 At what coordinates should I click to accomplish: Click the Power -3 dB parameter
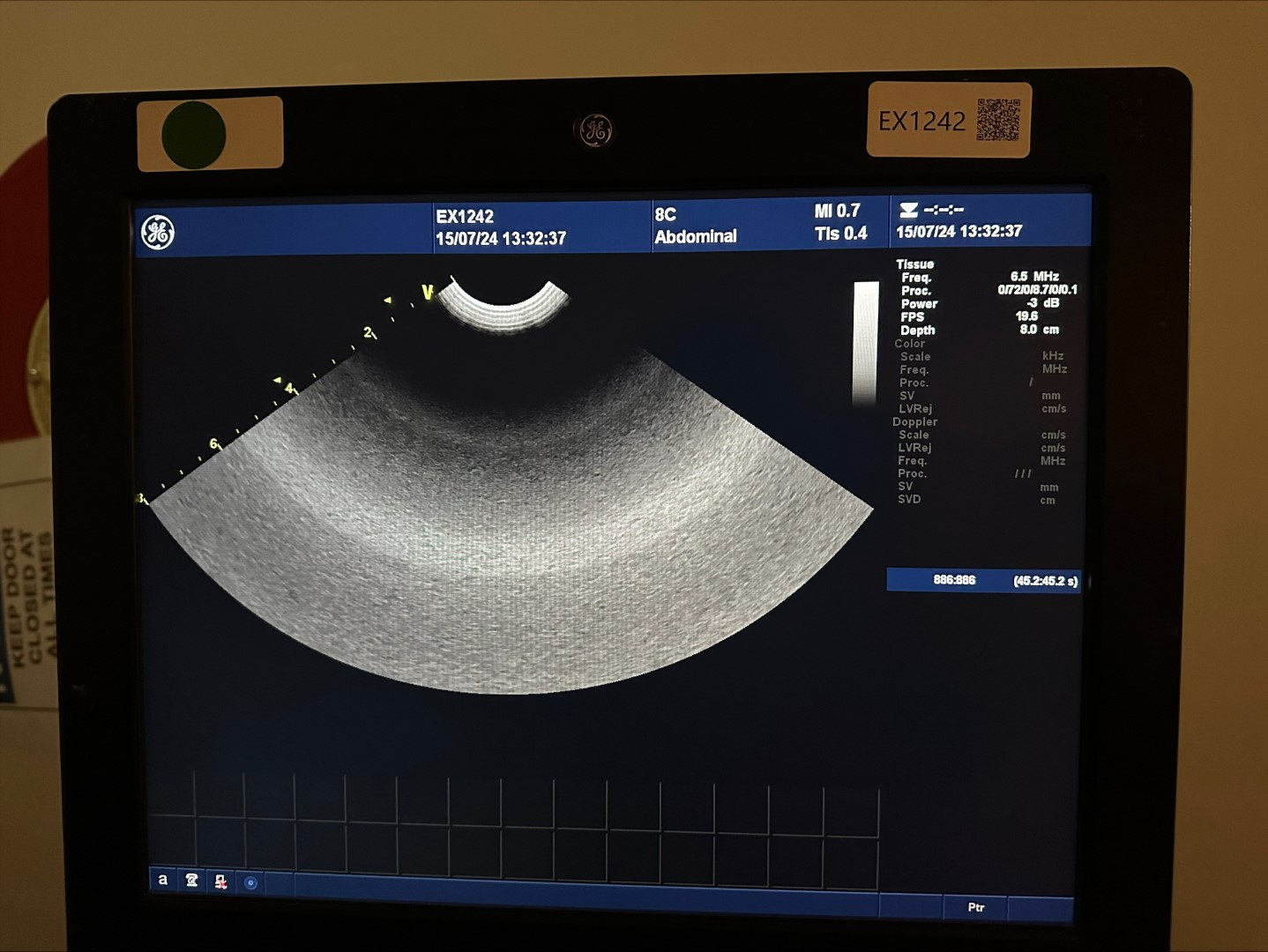click(979, 303)
